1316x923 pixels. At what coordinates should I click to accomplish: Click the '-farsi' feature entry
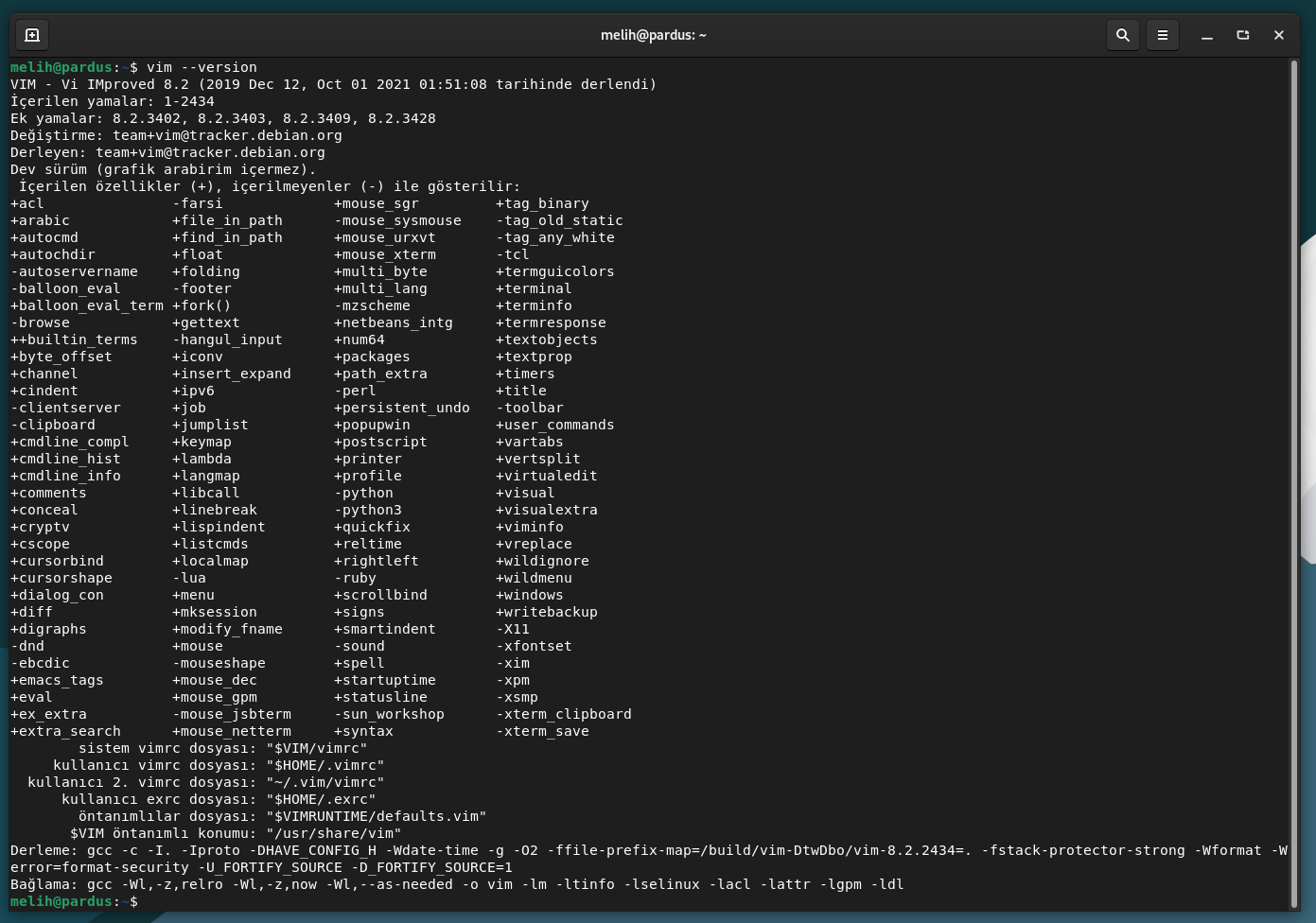[198, 203]
